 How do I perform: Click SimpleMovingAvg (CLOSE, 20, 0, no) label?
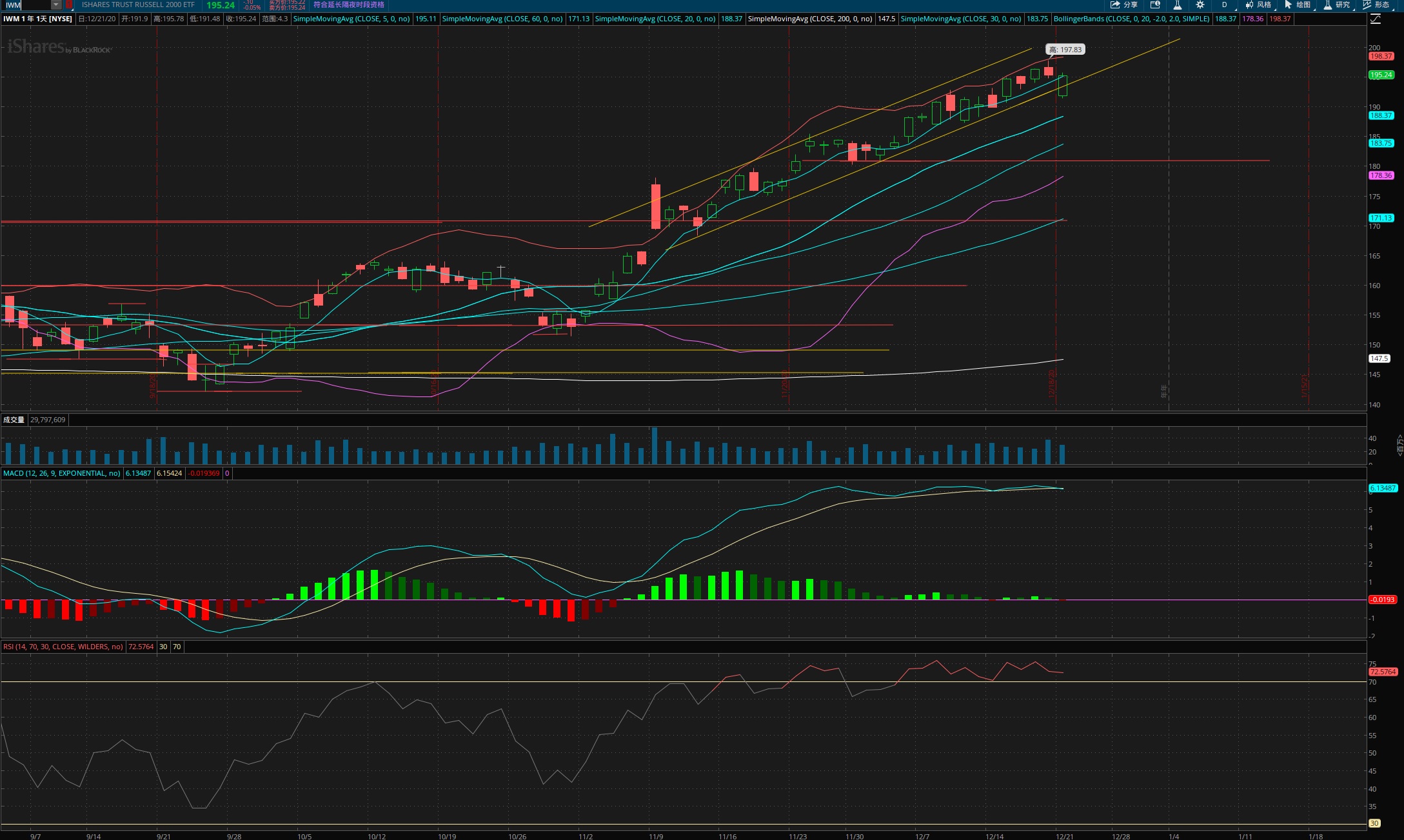655,19
